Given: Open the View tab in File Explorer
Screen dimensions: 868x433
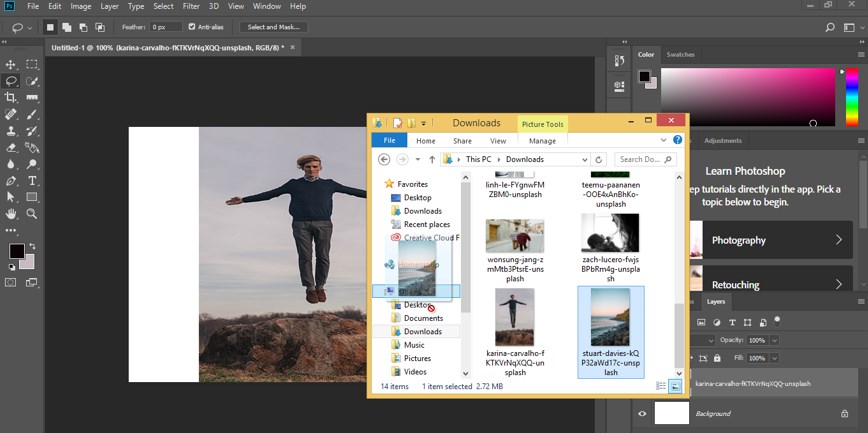Looking at the screenshot, I should (x=497, y=141).
